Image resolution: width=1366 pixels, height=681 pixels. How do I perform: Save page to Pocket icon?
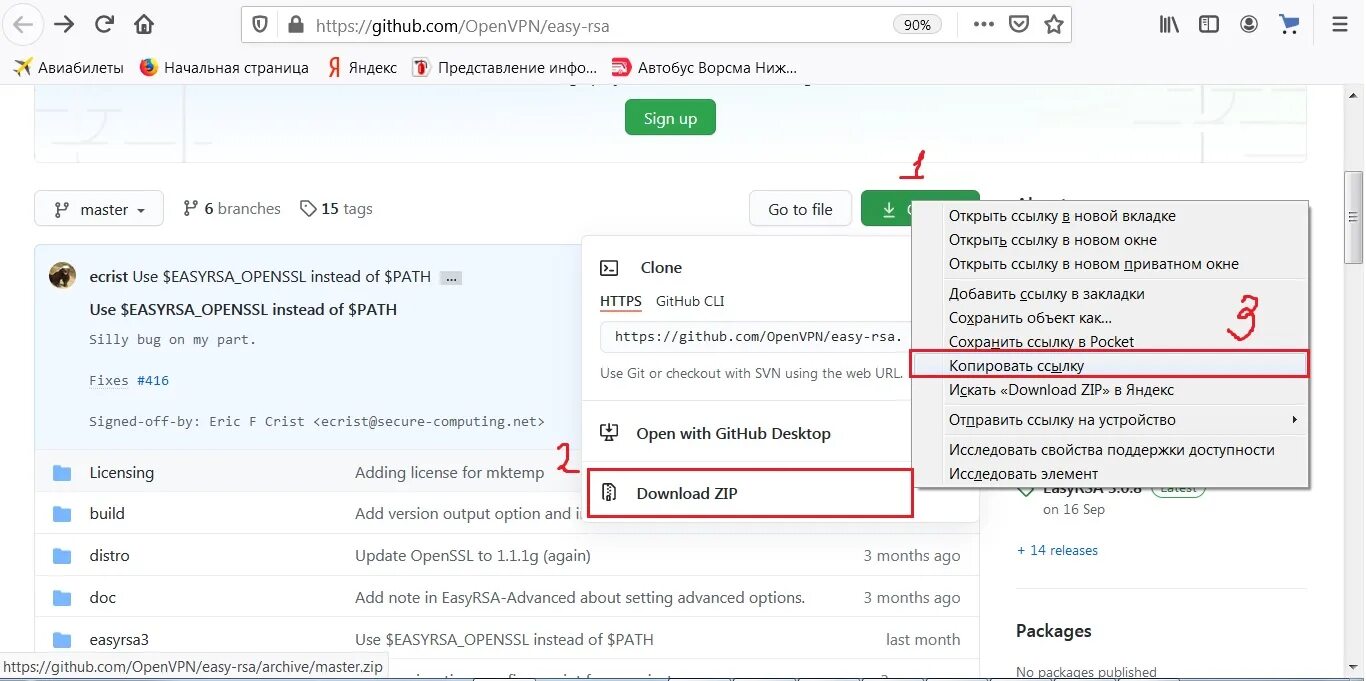tap(1018, 25)
